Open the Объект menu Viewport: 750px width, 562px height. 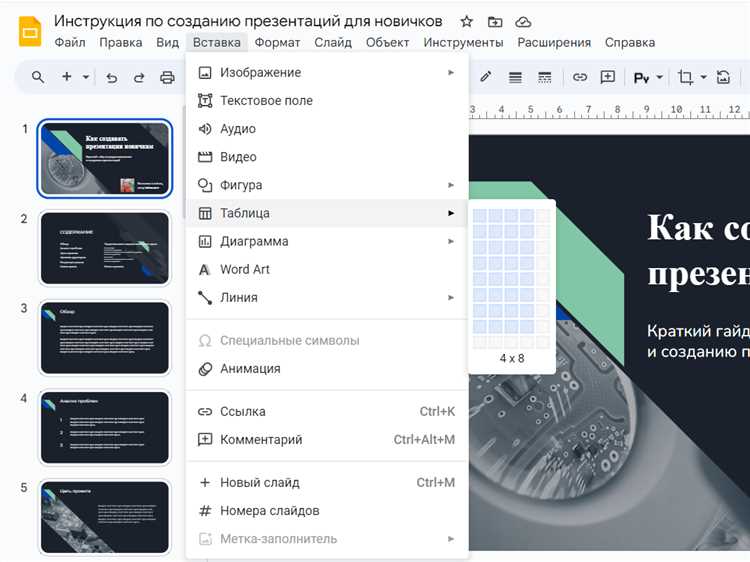(387, 43)
